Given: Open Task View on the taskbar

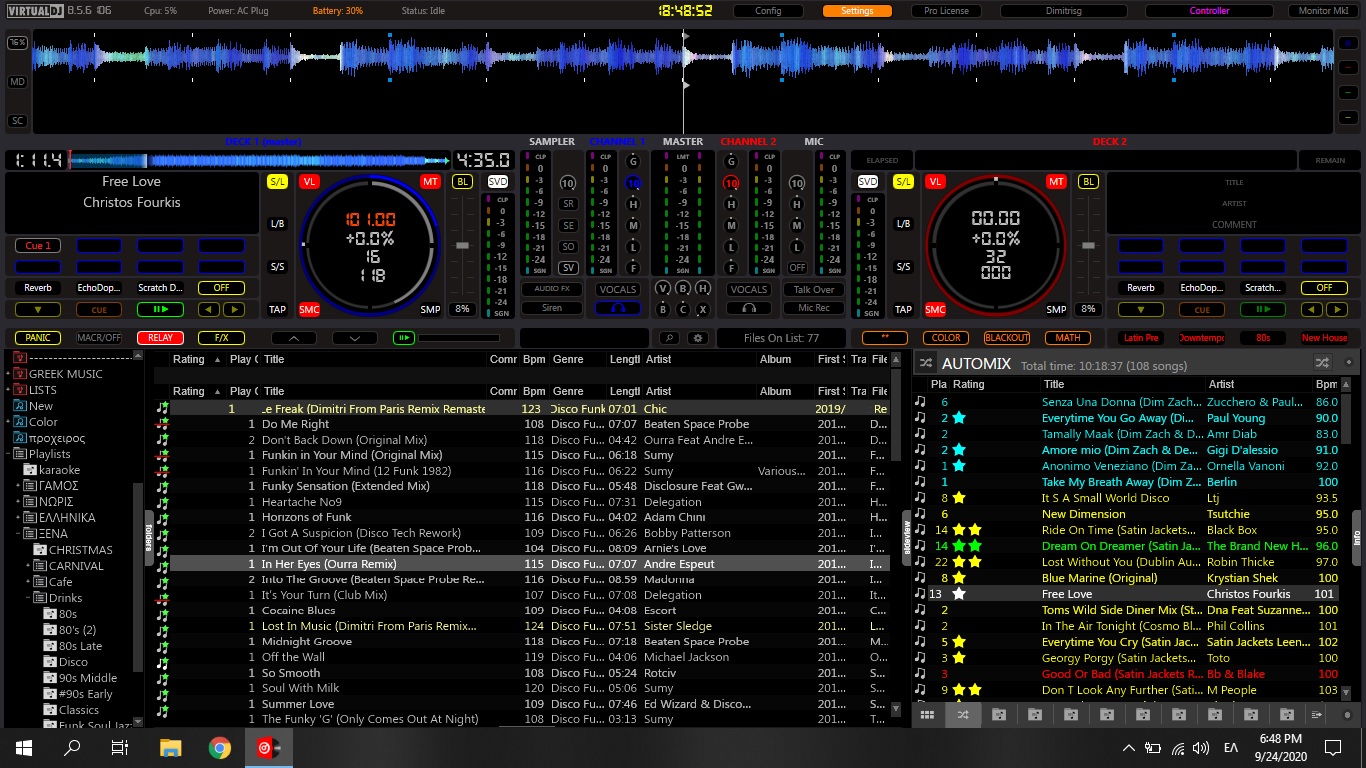Looking at the screenshot, I should (x=120, y=747).
